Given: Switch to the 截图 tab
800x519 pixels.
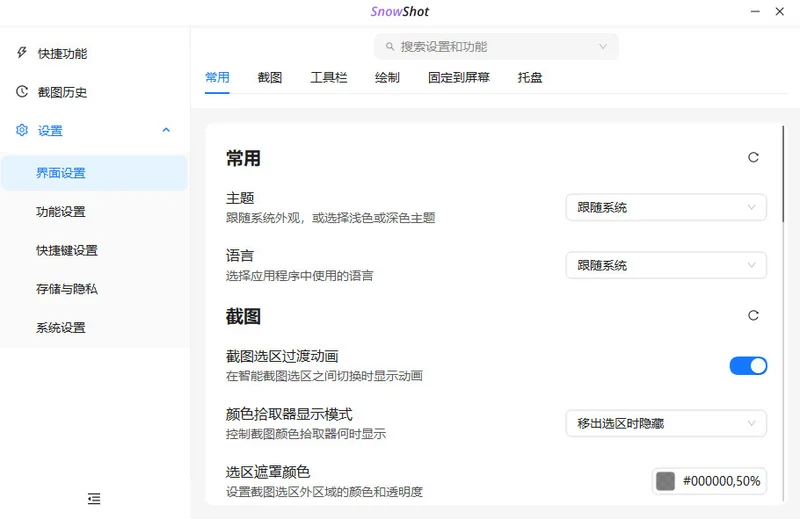Looking at the screenshot, I should tap(270, 78).
